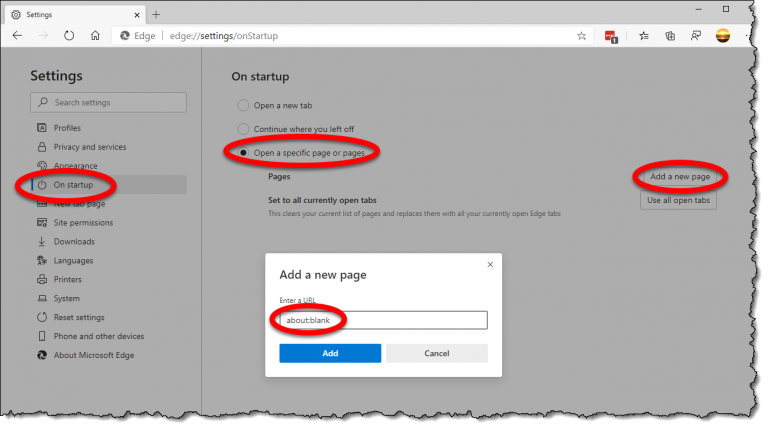Click the Reset settings circular icon
768x429 pixels.
tap(42, 317)
